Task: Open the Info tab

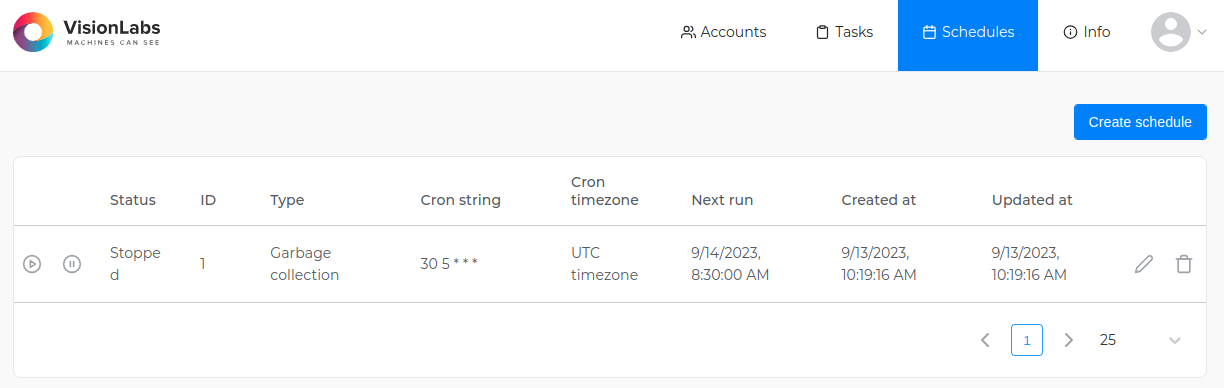Action: 1087,32
